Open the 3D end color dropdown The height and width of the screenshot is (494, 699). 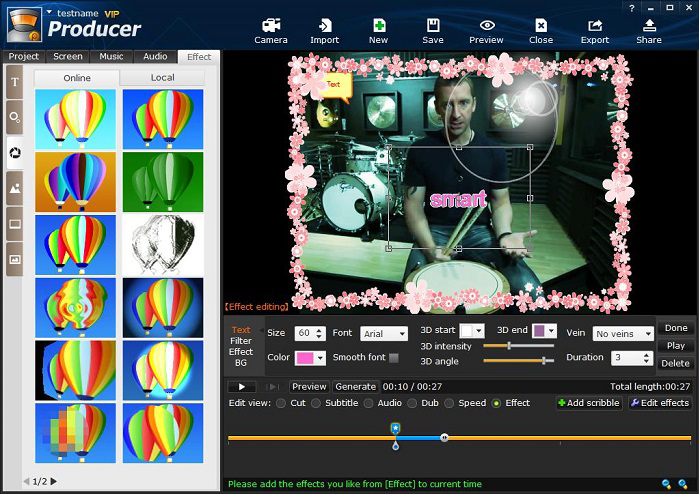coord(545,331)
